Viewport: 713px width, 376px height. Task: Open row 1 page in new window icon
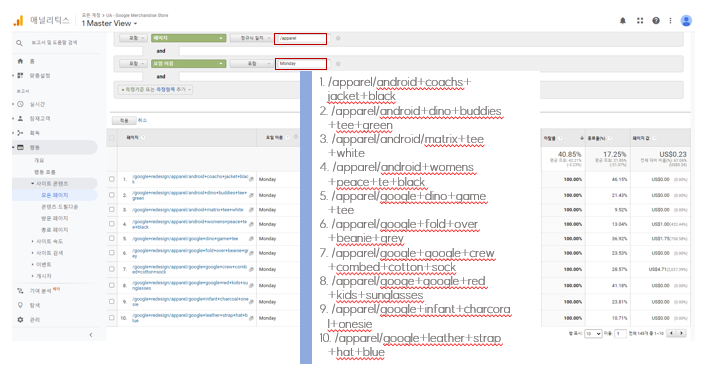251,179
